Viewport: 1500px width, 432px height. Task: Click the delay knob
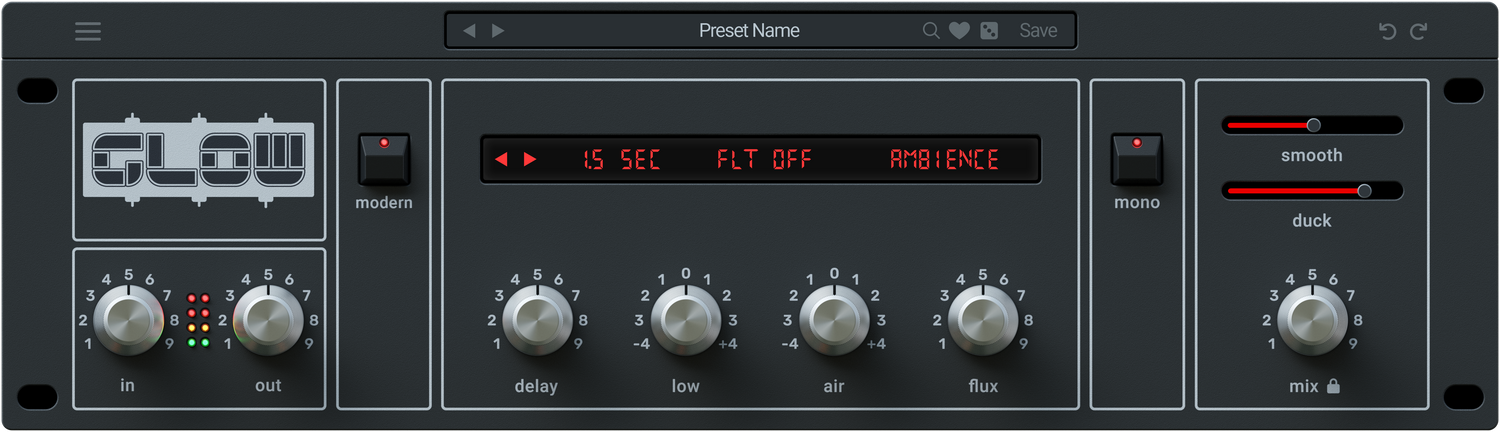point(537,320)
